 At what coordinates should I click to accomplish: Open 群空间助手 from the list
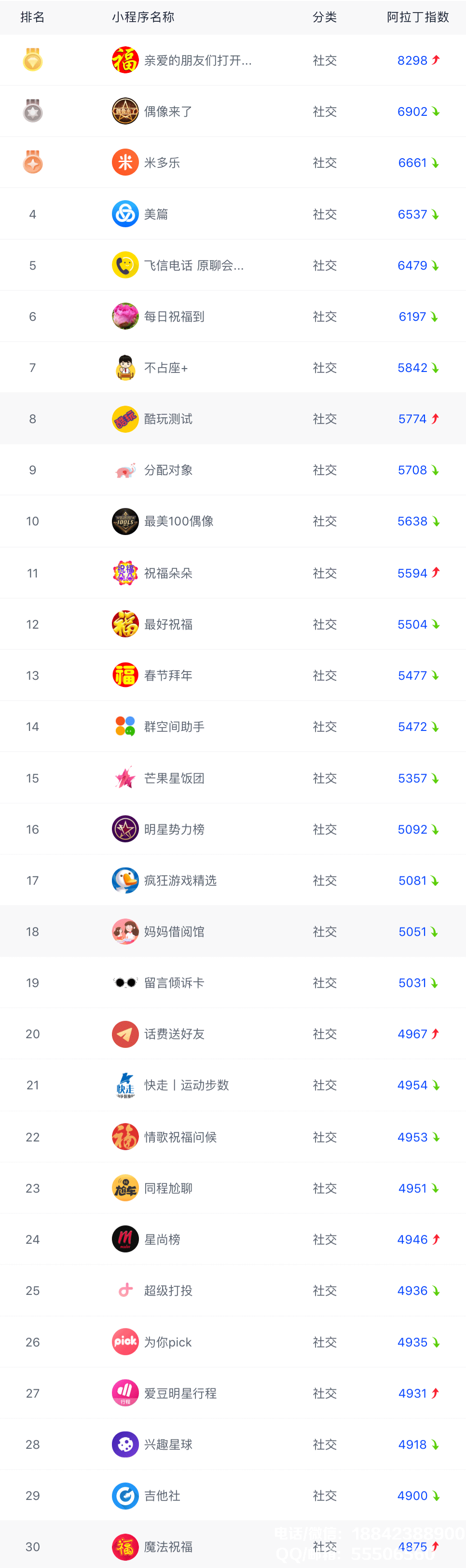tap(174, 727)
